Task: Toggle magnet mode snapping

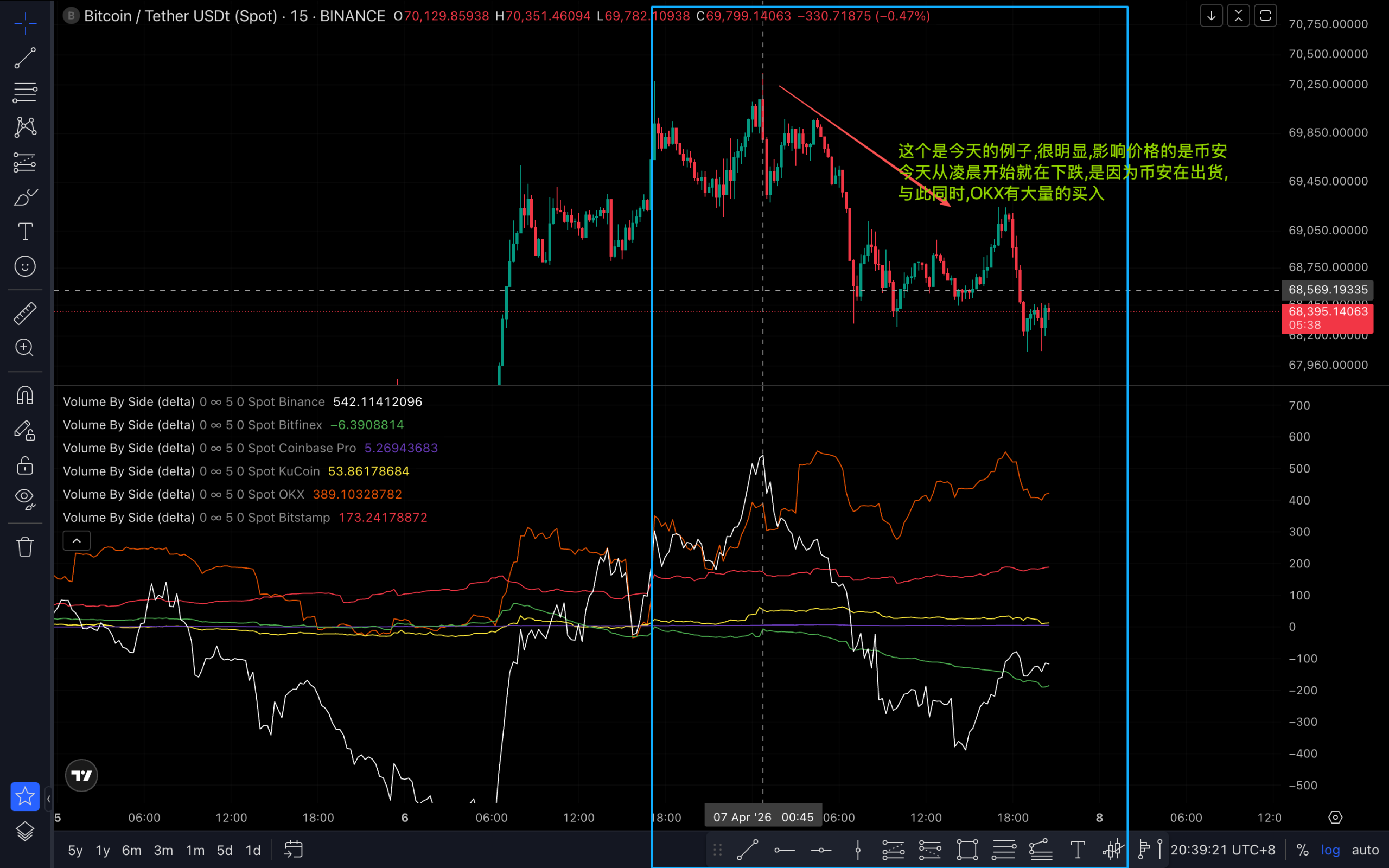Action: [24, 395]
